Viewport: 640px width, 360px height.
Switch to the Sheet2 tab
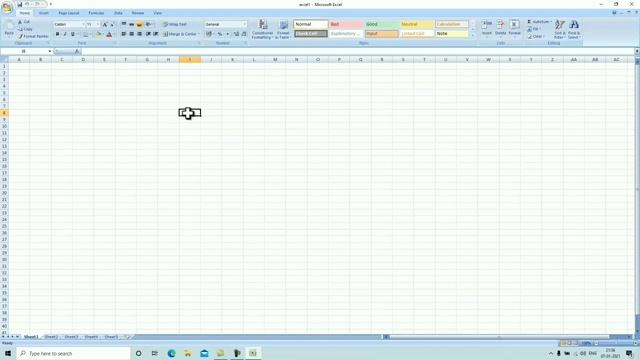(x=51, y=337)
